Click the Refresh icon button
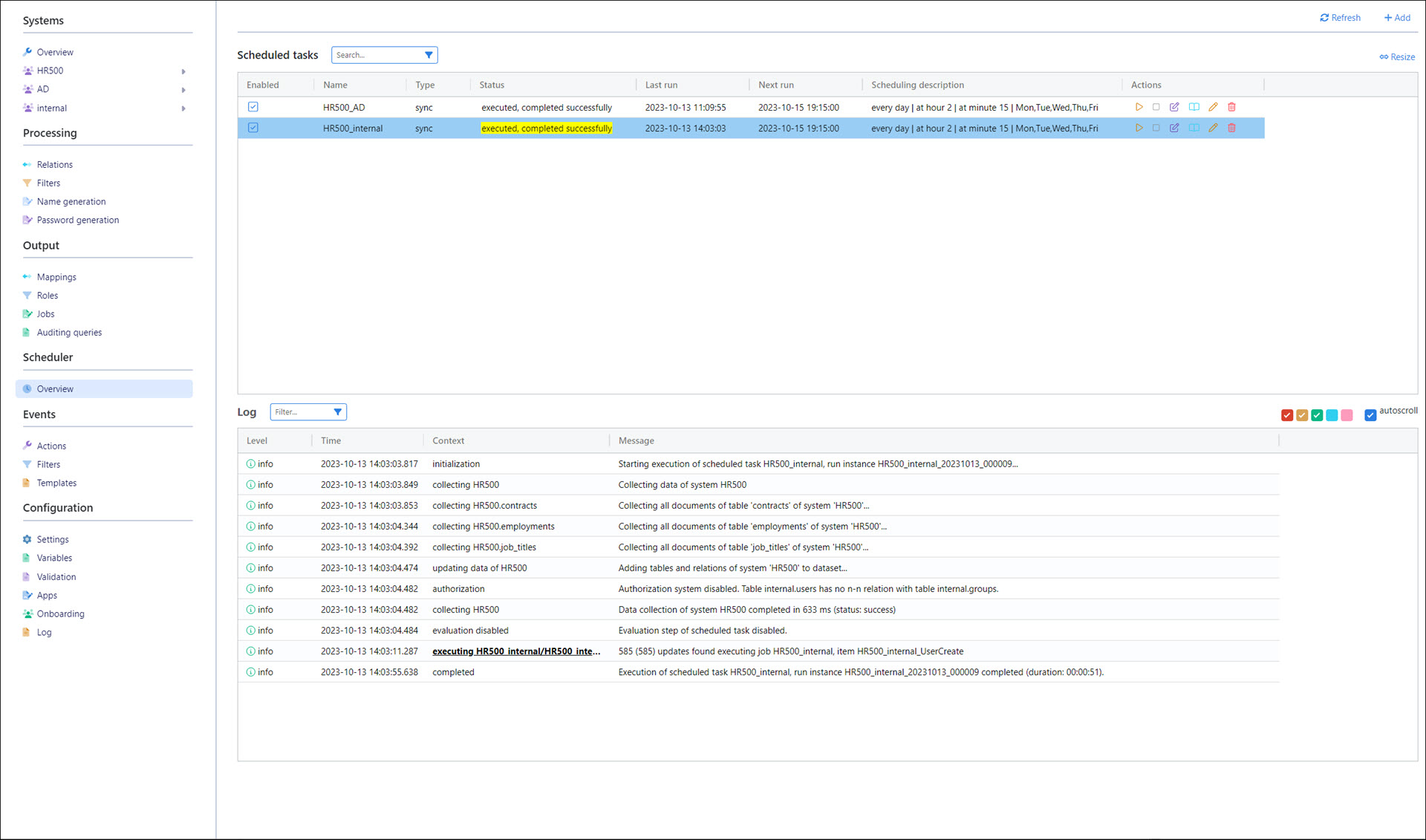Viewport: 1426px width, 840px height. [1324, 18]
